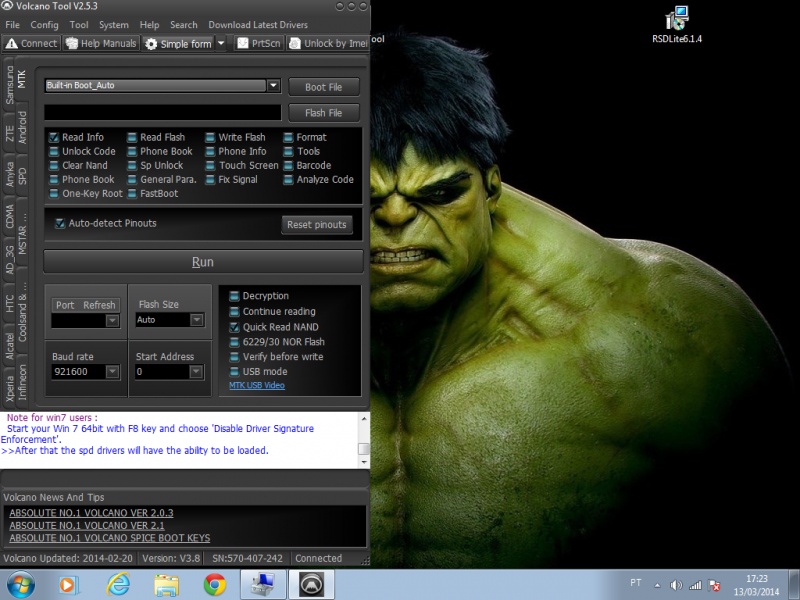Check the Format option
800x600 pixels.
[x=288, y=137]
